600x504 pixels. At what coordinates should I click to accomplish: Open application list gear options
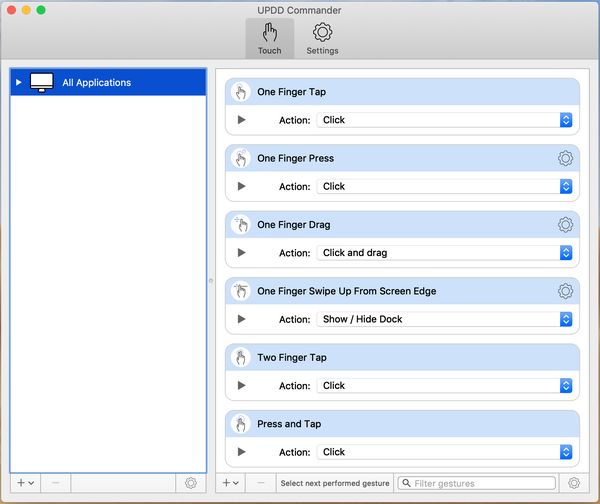pyautogui.click(x=191, y=483)
